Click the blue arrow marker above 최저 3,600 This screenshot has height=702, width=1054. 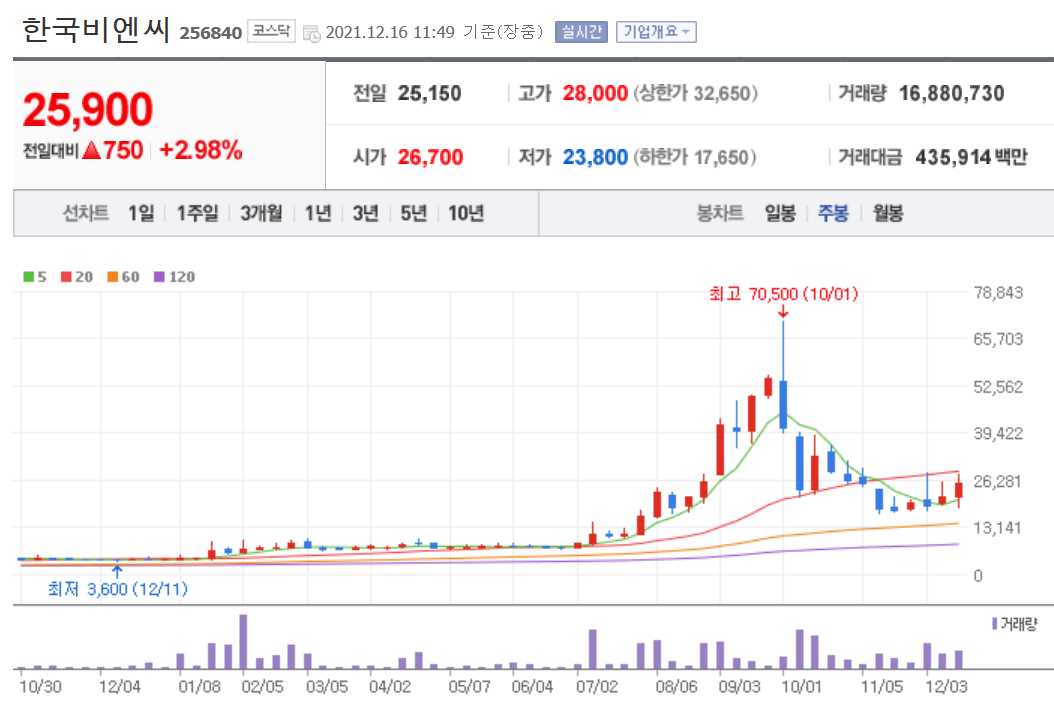tap(118, 568)
